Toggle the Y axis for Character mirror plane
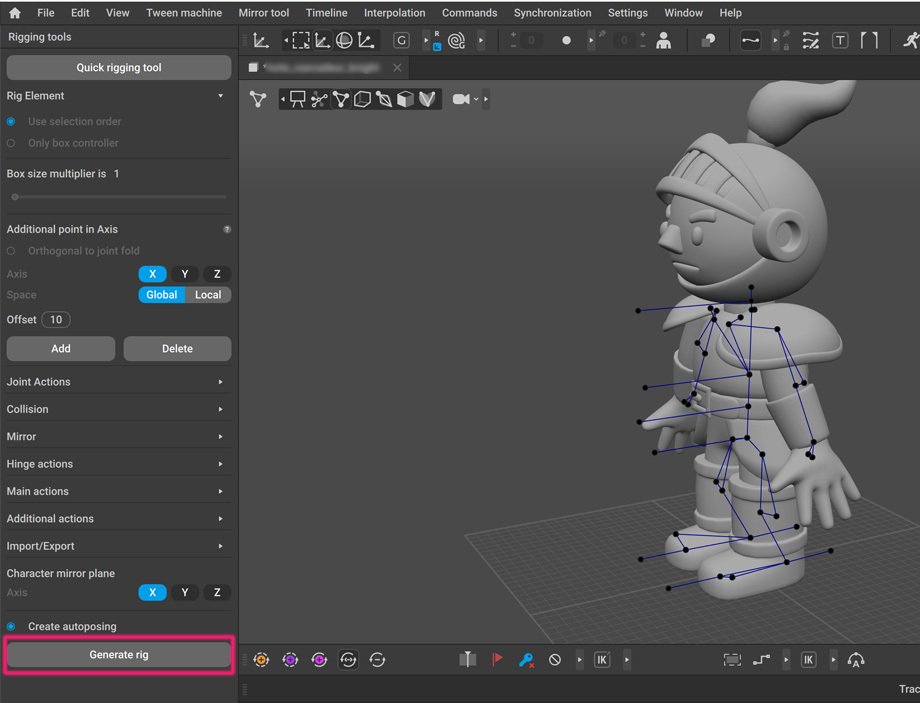This screenshot has width=920, height=703. coord(184,592)
